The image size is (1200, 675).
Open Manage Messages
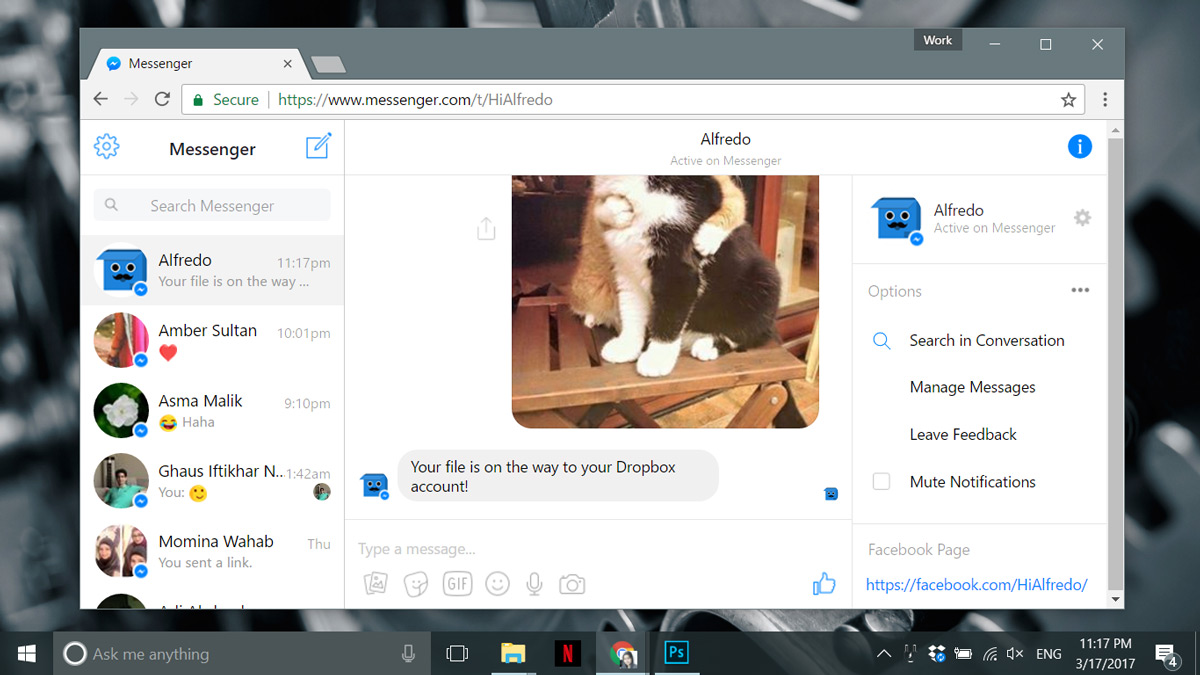pyautogui.click(x=972, y=387)
